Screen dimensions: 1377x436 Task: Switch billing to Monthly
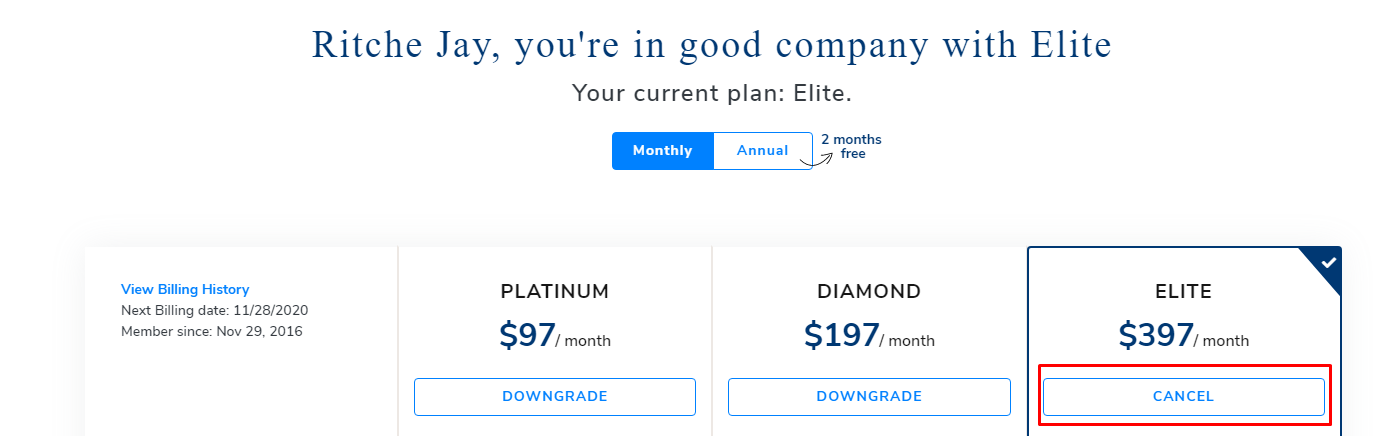tap(663, 151)
